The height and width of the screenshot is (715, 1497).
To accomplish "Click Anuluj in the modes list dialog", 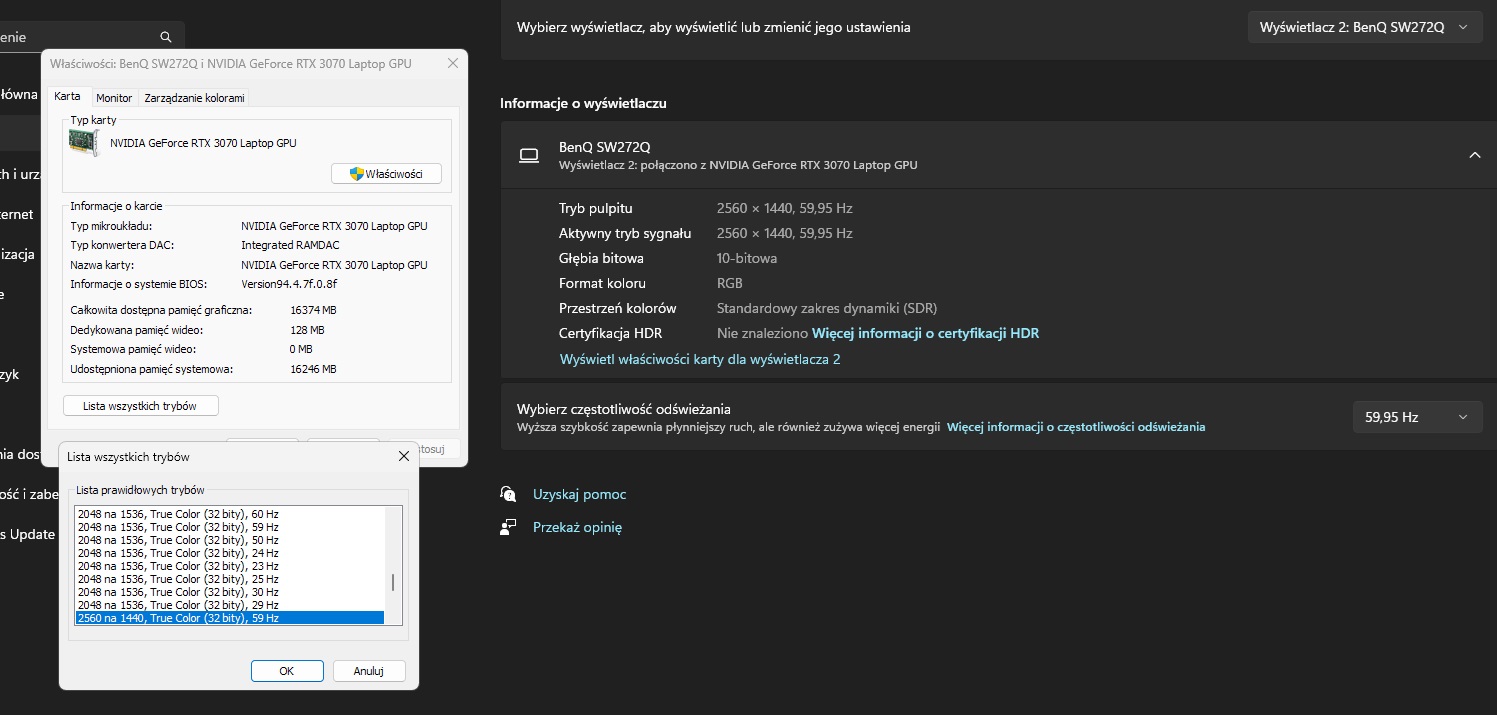I will coord(369,671).
